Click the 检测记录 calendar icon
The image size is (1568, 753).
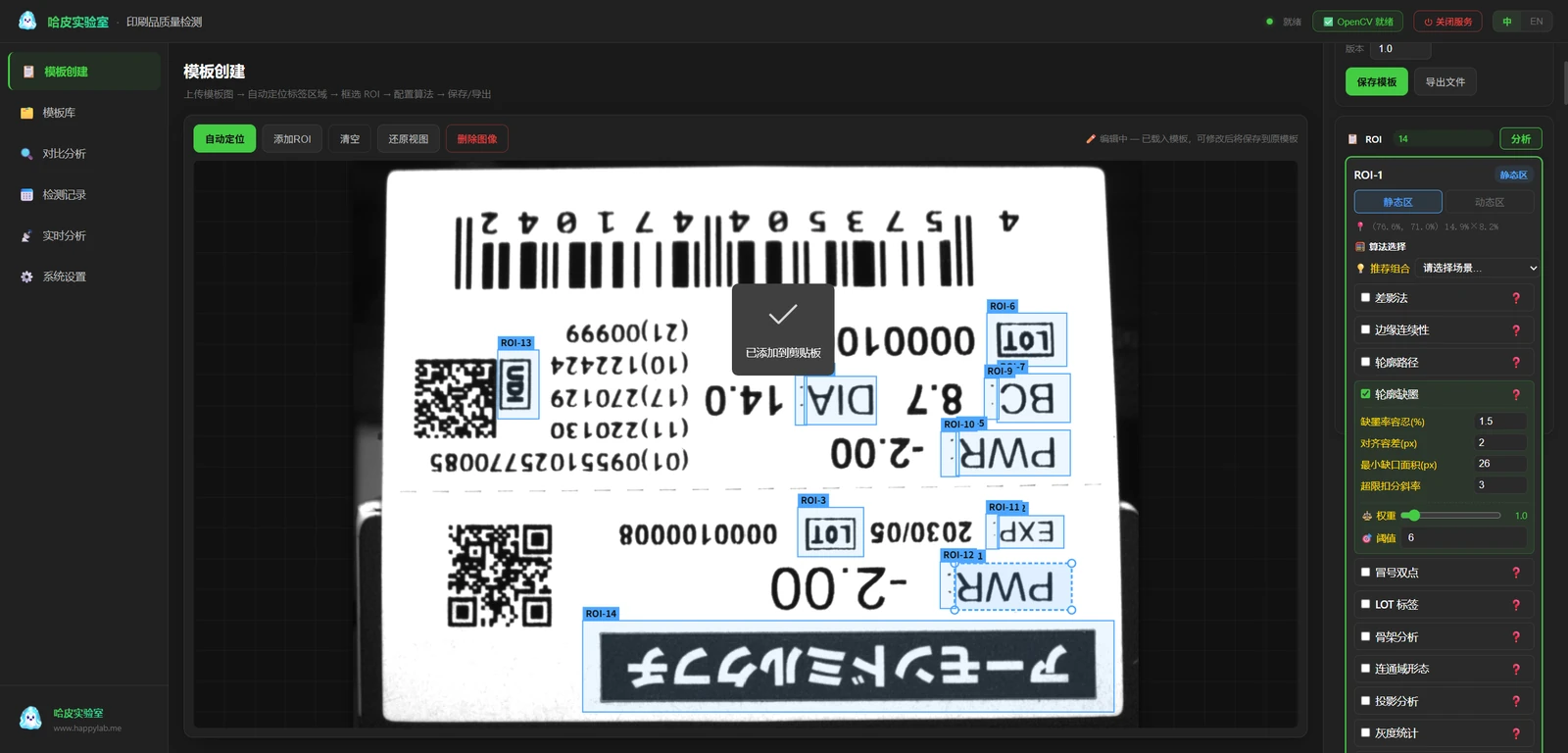26,195
